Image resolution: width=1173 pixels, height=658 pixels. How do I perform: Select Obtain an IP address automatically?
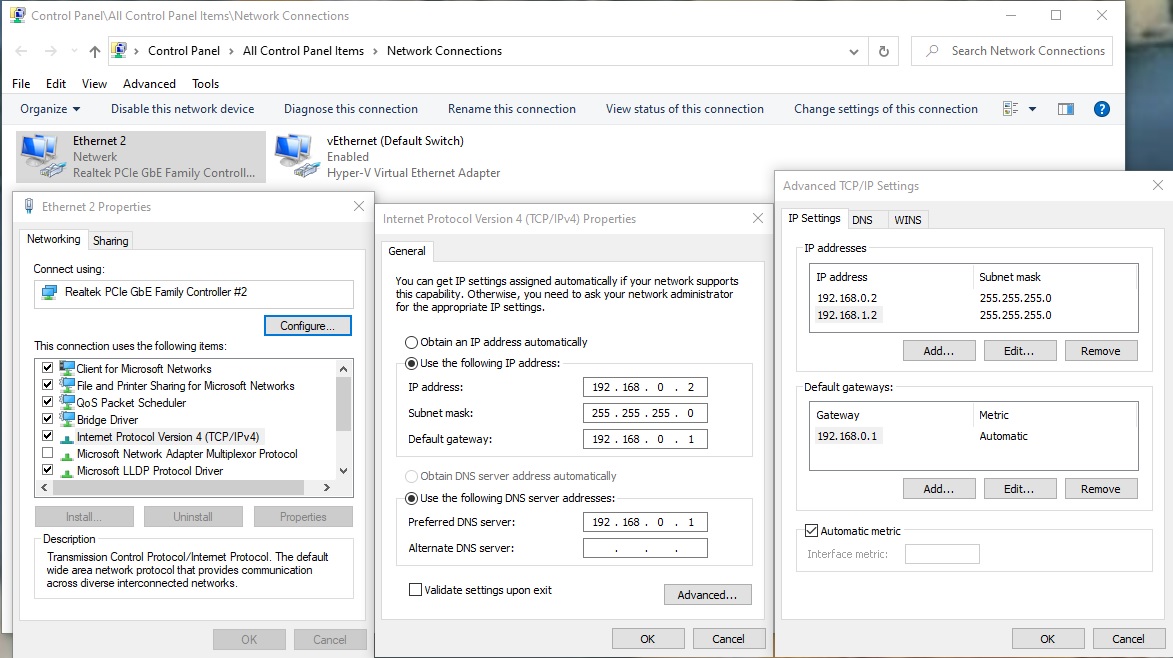point(411,342)
